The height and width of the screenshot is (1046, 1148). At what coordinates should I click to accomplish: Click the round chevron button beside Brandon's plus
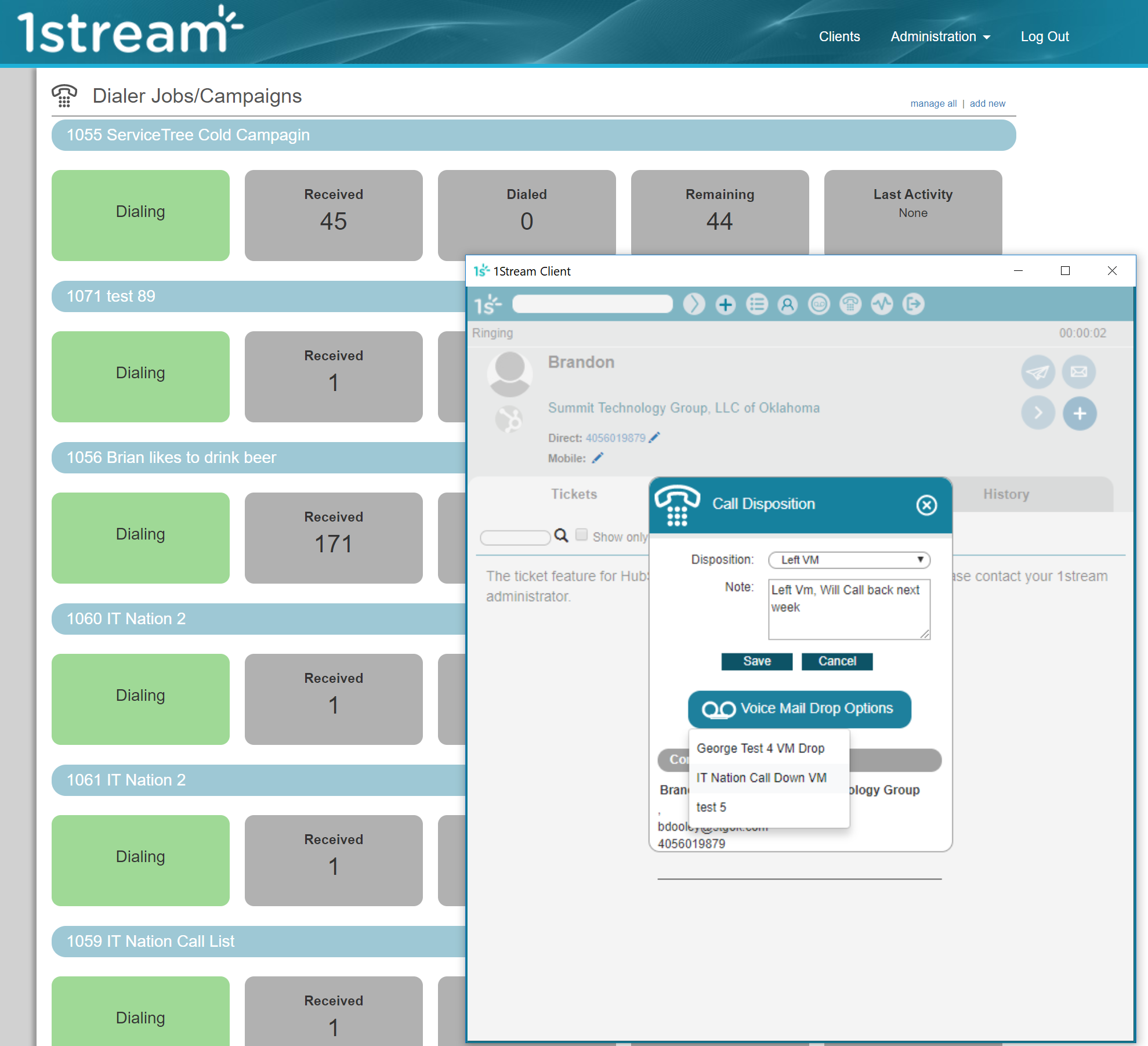tap(1038, 413)
